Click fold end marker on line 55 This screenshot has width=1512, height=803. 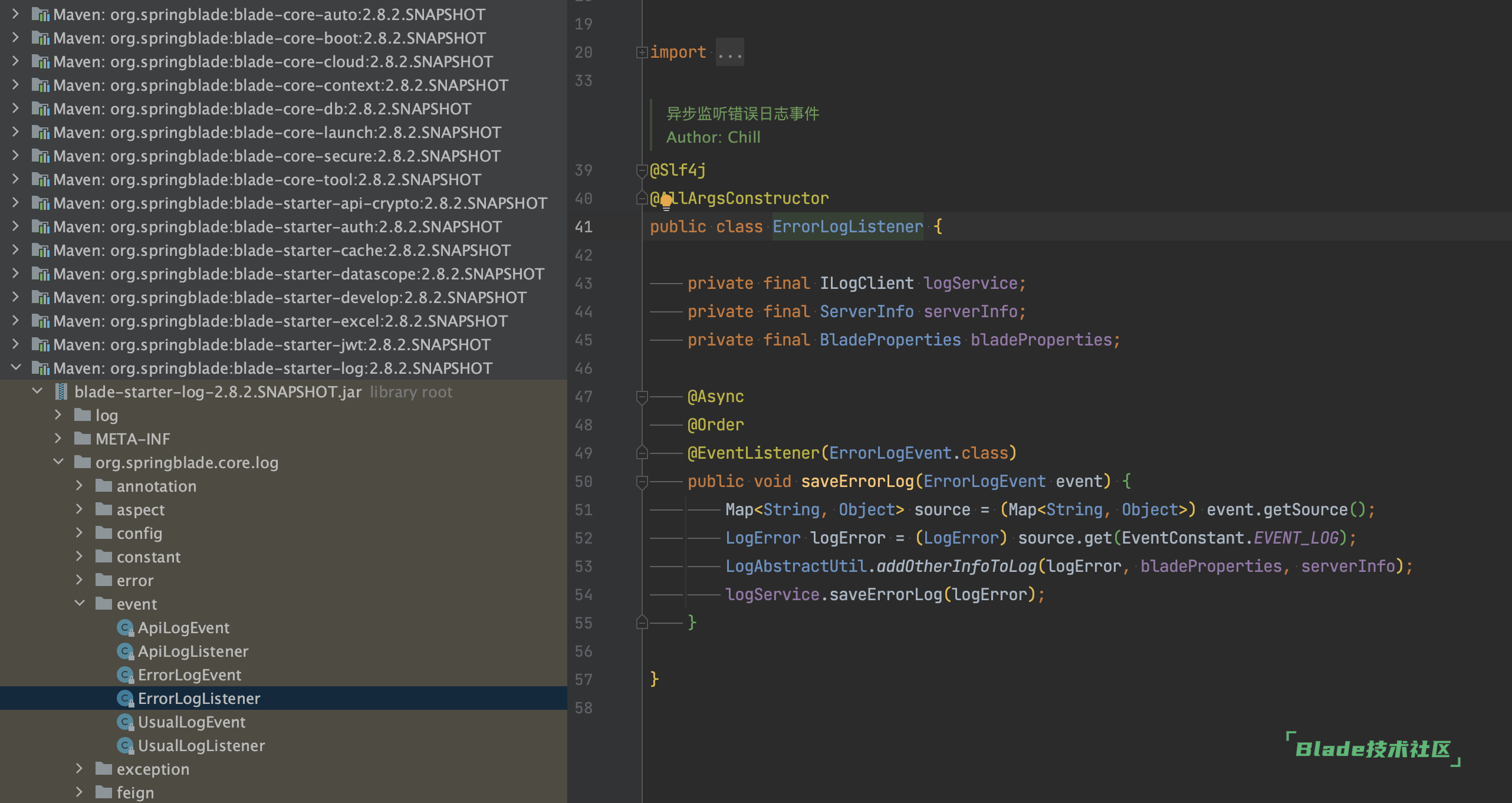(x=642, y=622)
